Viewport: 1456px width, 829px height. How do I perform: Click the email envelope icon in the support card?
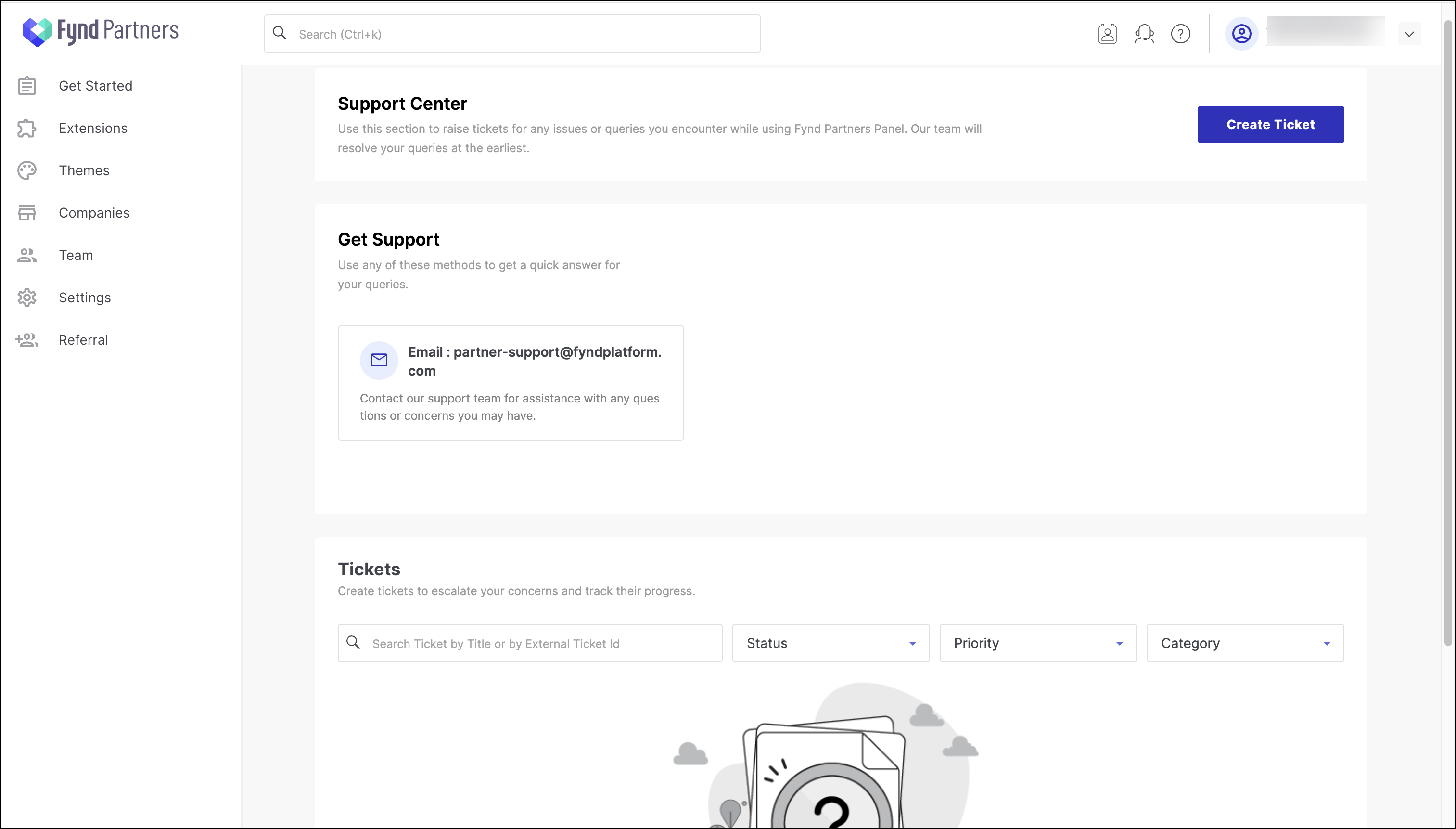tap(379, 361)
